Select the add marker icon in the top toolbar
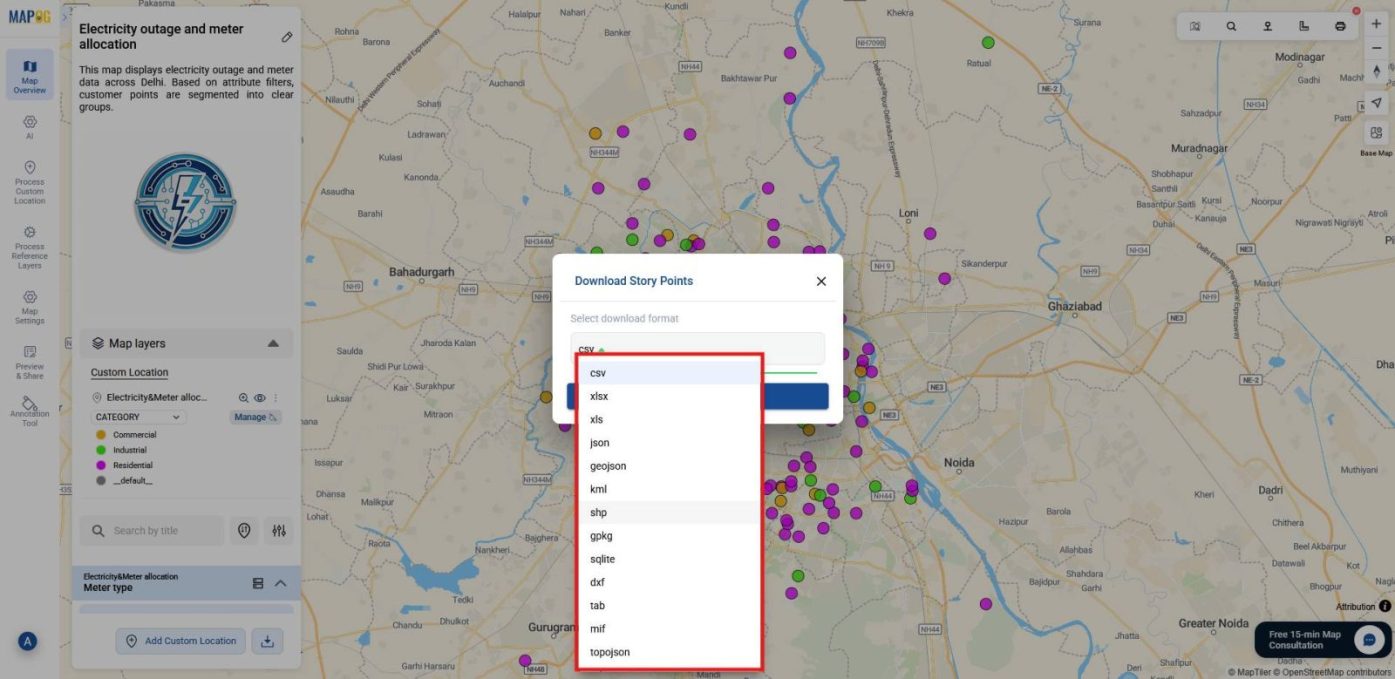Screen dimensions: 1395x679 [1267, 26]
